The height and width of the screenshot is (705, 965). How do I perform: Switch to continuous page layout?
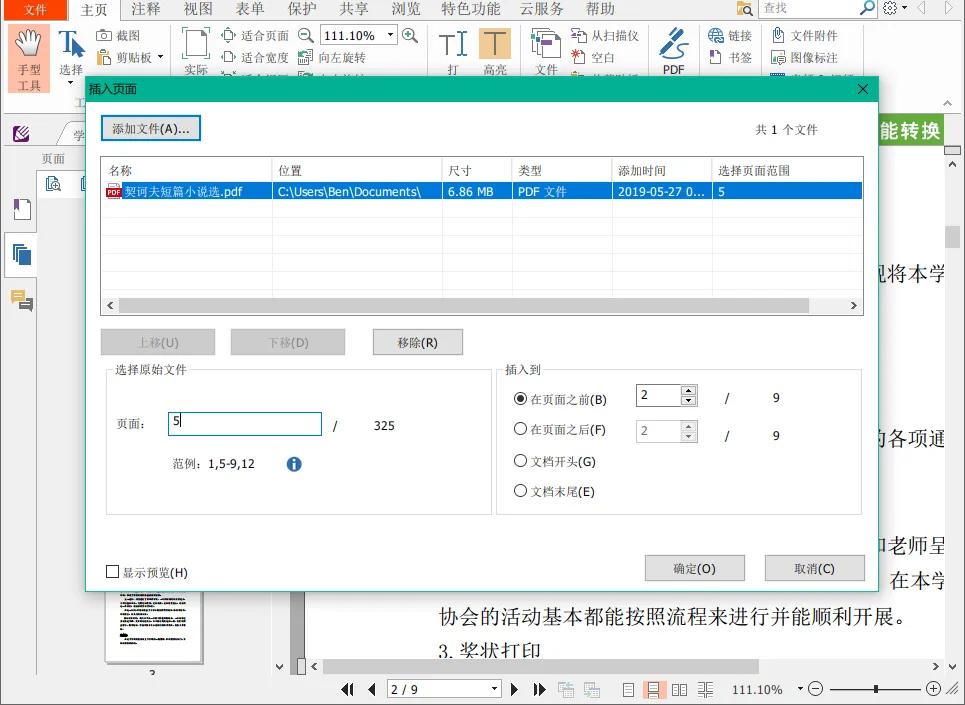coord(654,690)
